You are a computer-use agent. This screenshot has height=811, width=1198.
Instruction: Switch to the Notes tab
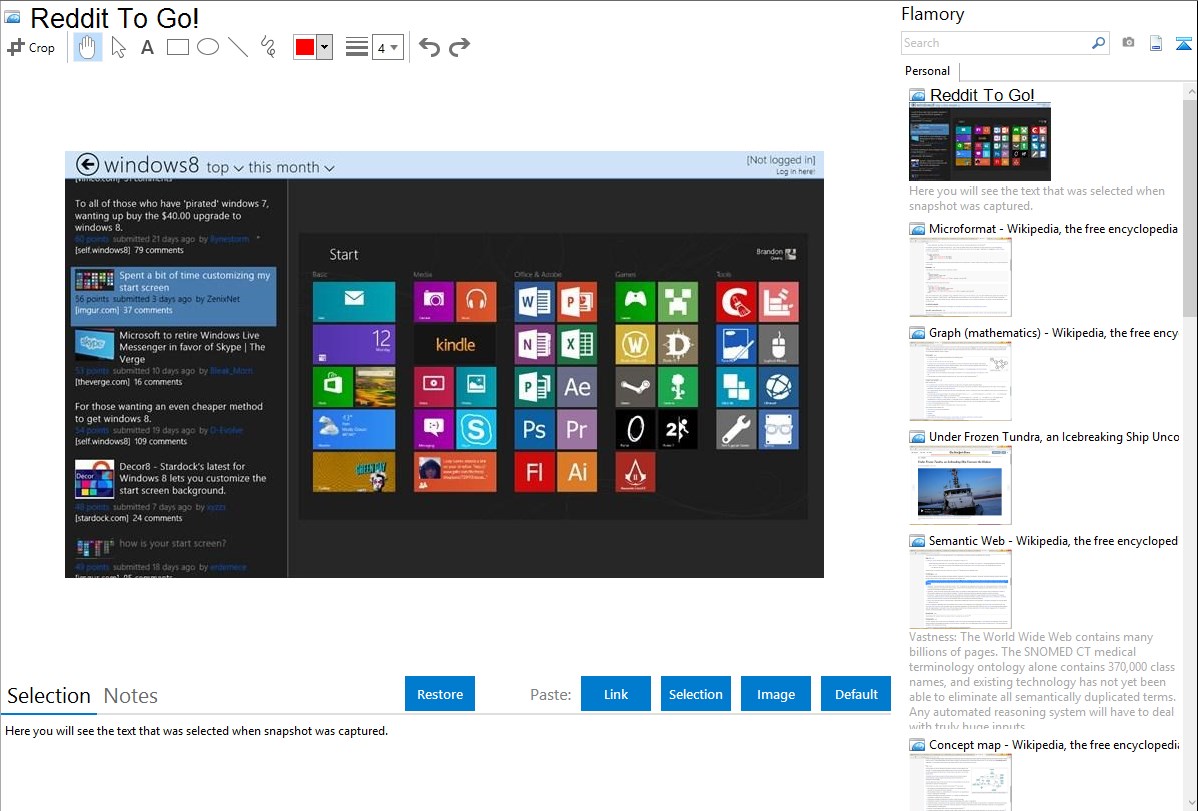(x=131, y=696)
